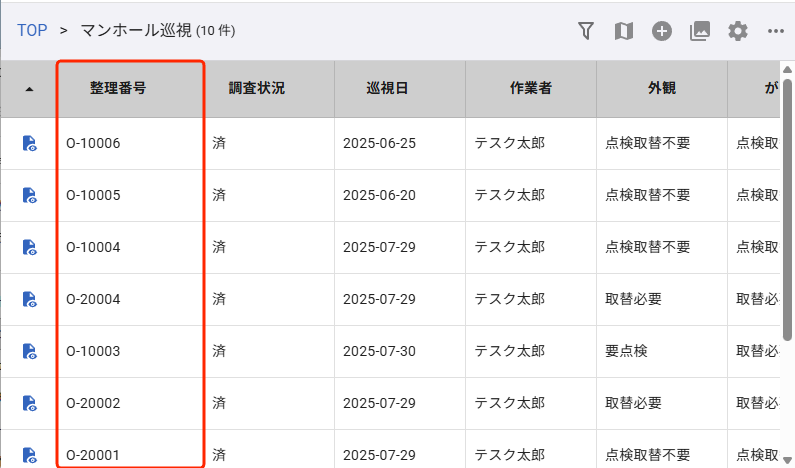This screenshot has width=795, height=468.
Task: View details icon for row O-10006
Action: 30,143
